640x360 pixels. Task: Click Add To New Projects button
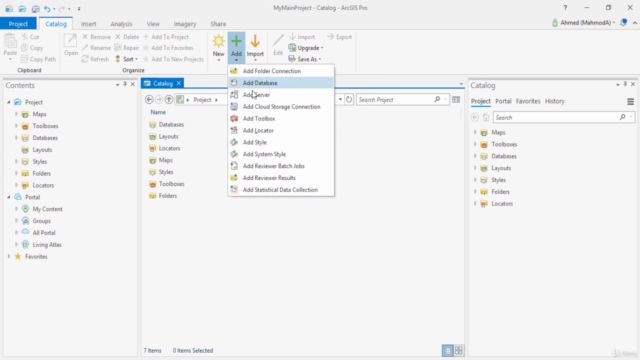click(x=173, y=59)
